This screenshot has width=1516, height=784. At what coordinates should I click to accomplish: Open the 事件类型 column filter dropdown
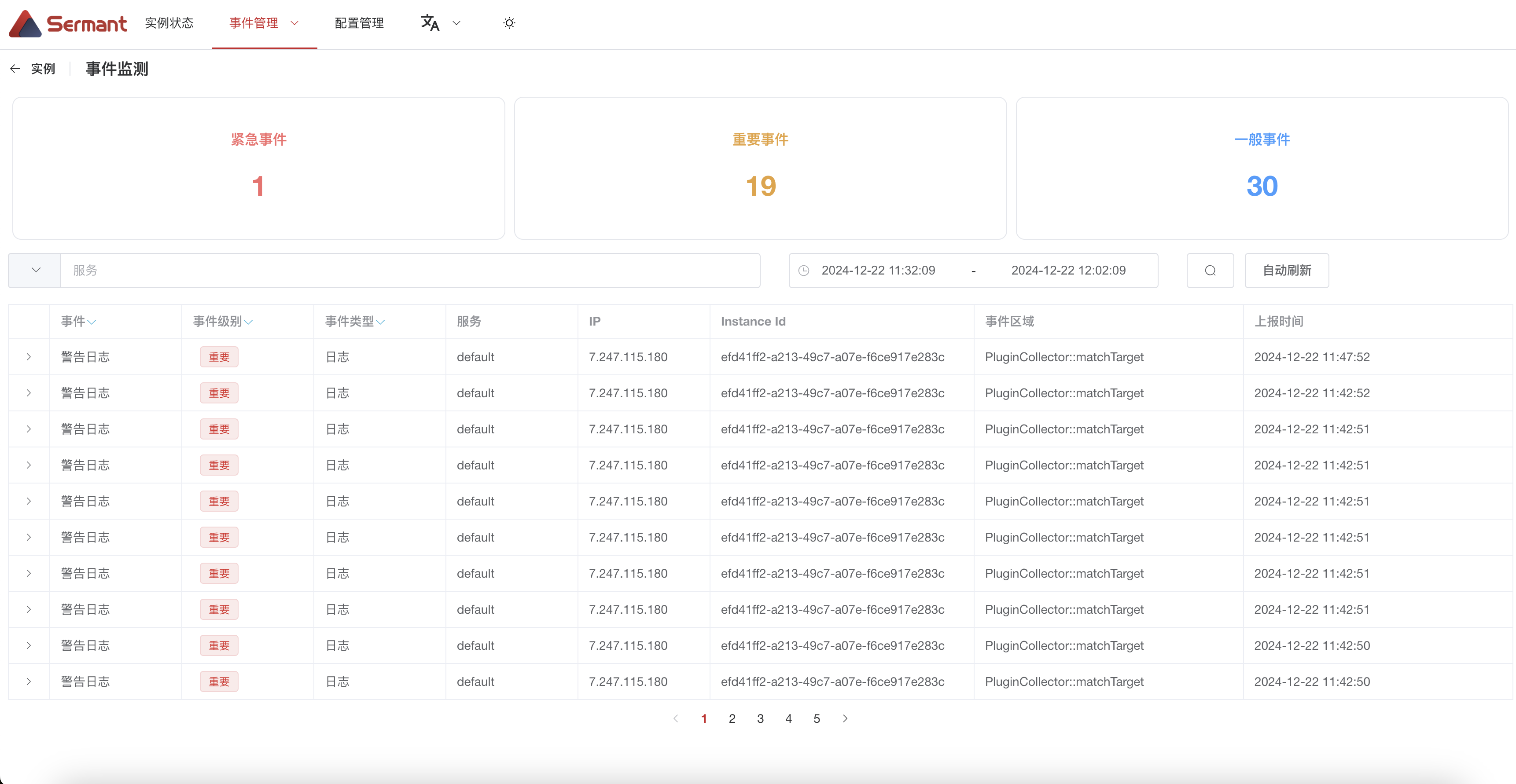click(x=380, y=322)
